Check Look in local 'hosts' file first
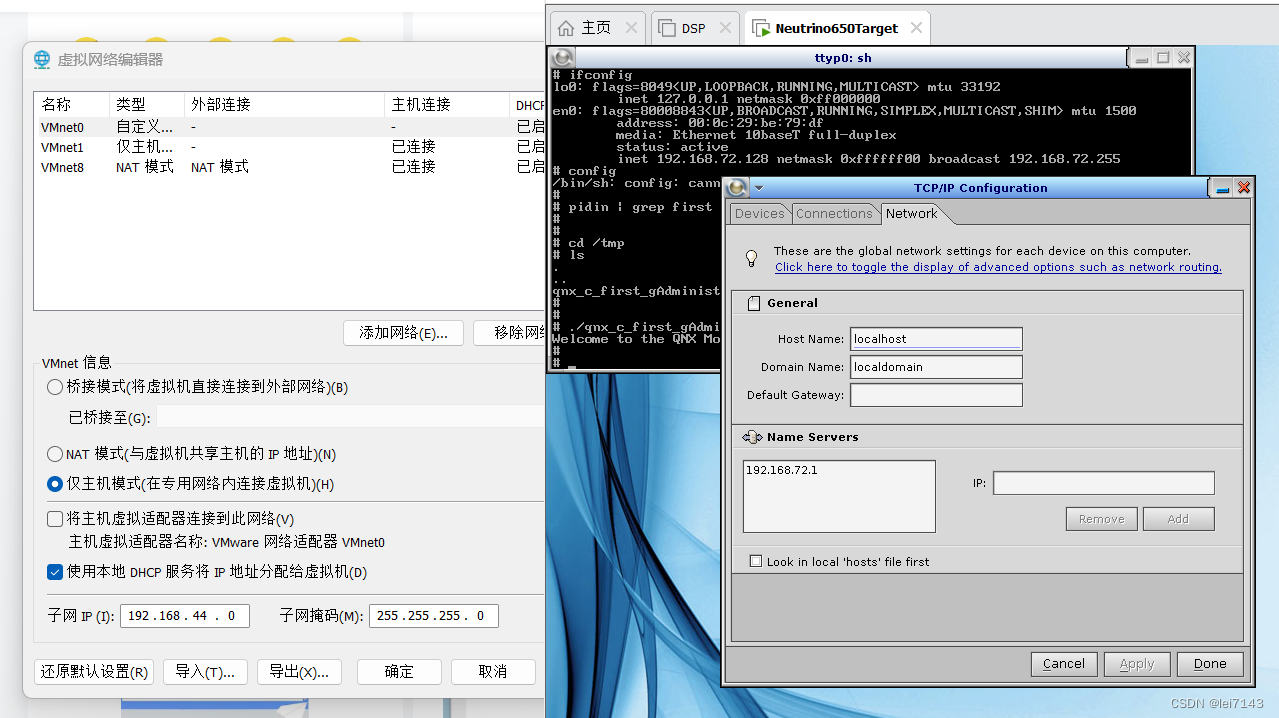Viewport: 1279px width, 718px height. (x=756, y=561)
